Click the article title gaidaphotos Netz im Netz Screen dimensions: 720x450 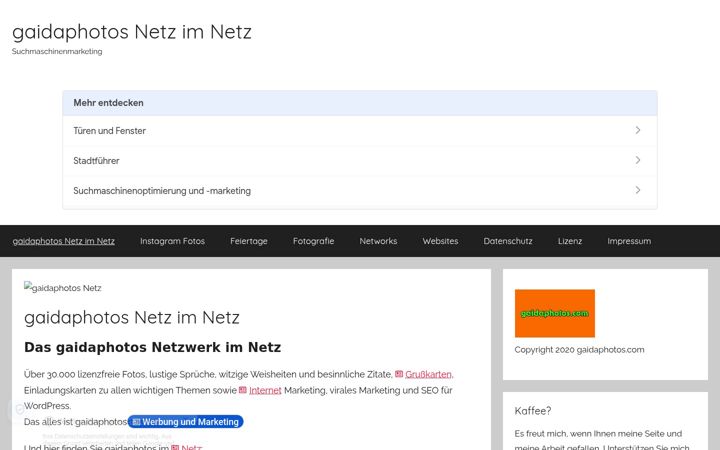(132, 317)
